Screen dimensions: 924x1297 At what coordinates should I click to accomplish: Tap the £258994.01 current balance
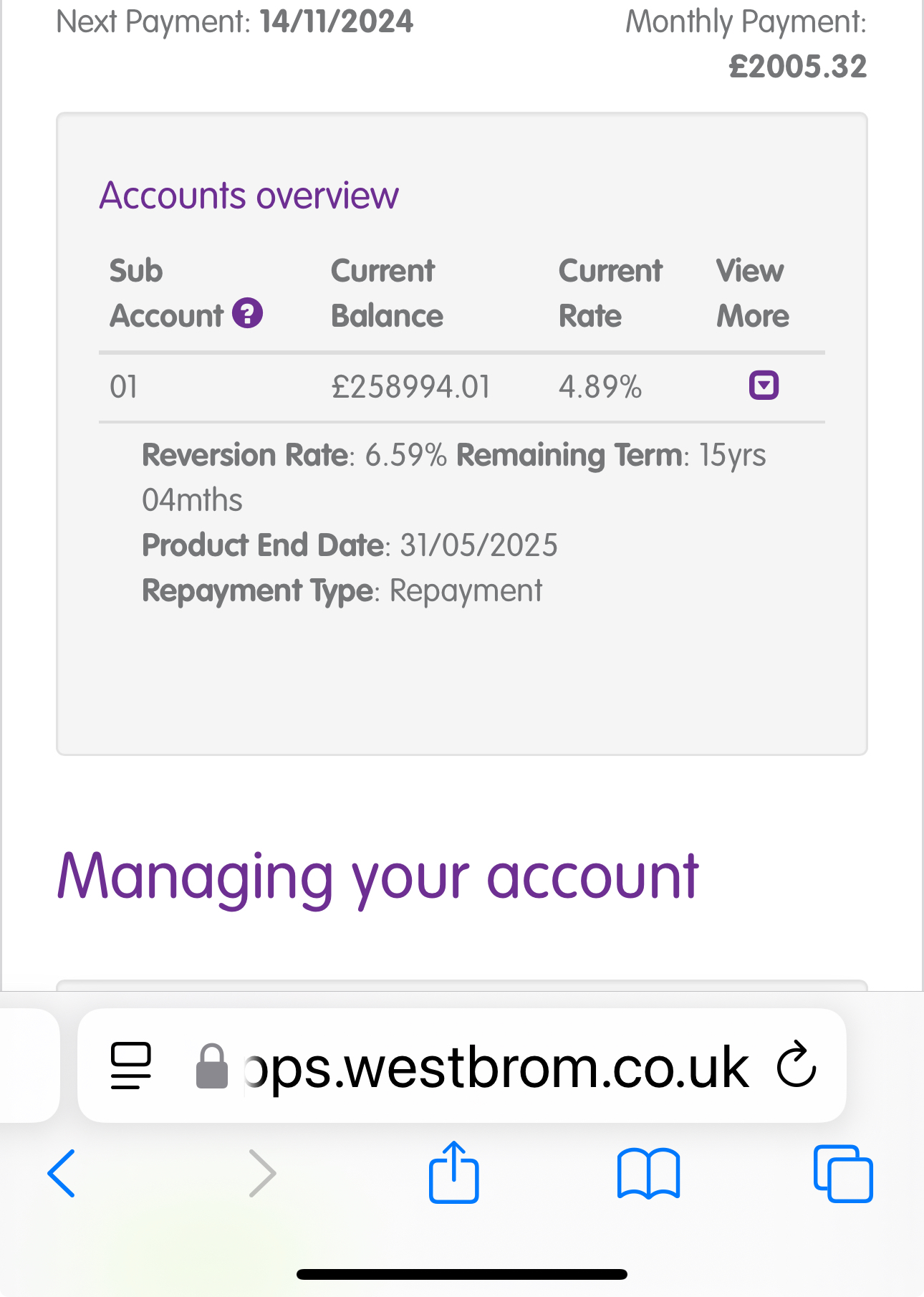410,387
